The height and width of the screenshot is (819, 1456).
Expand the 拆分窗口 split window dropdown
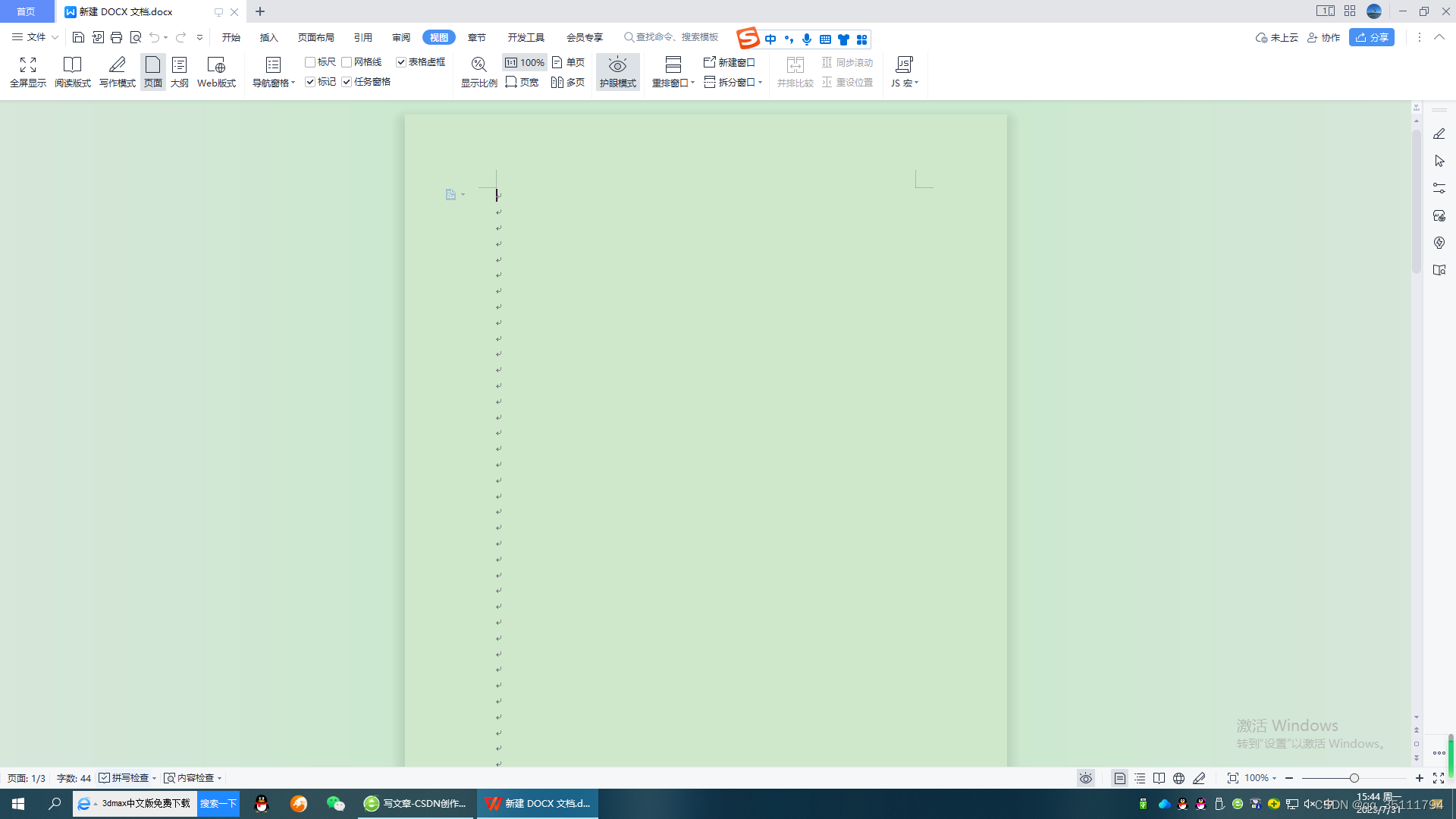[760, 82]
